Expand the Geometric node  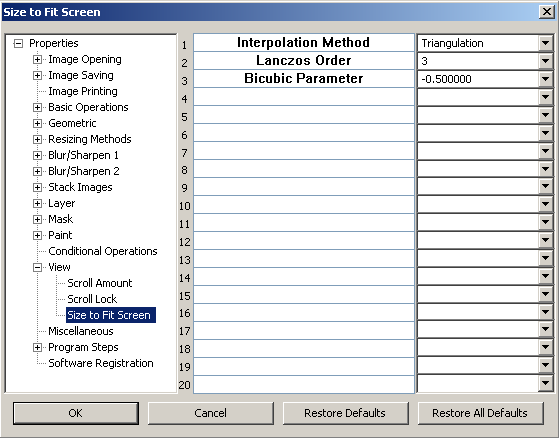pyautogui.click(x=37, y=123)
